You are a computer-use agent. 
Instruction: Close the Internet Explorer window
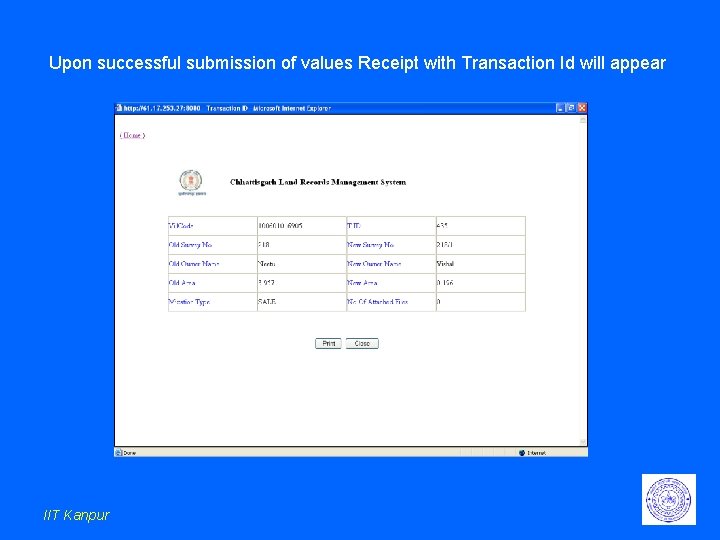coord(582,108)
